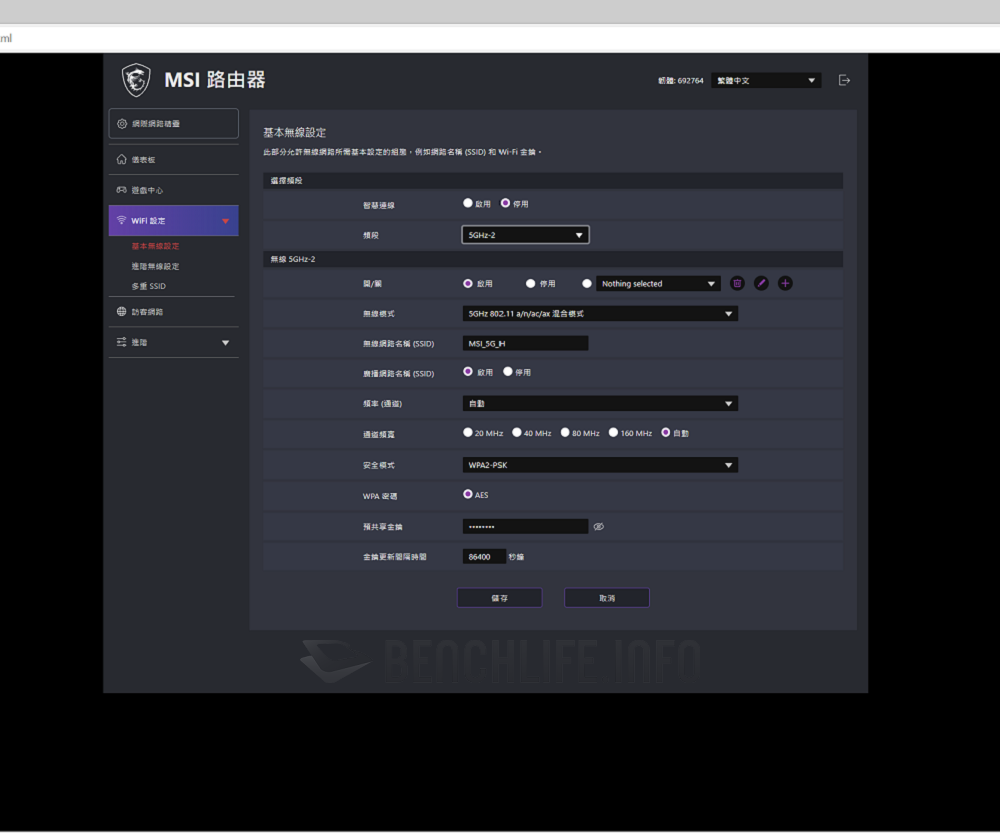Click the plus icon to add an SSID
Screen dimensions: 1000x833
coord(785,283)
